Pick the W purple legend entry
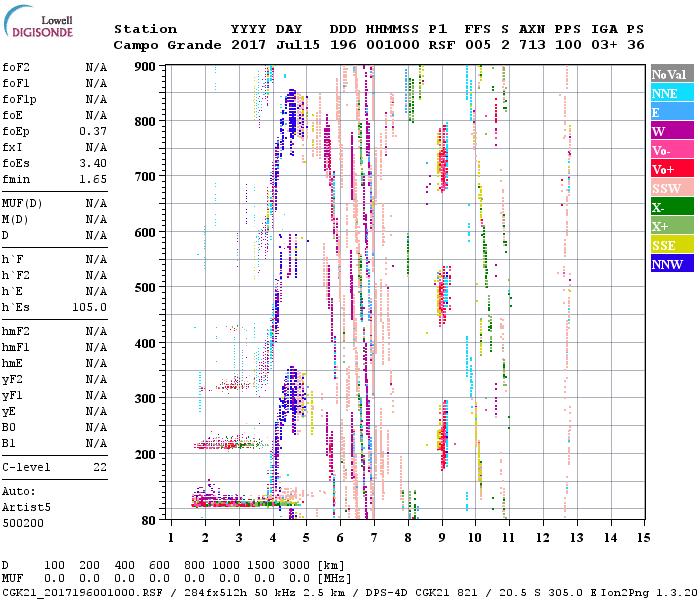This screenshot has width=700, height=600. (671, 131)
